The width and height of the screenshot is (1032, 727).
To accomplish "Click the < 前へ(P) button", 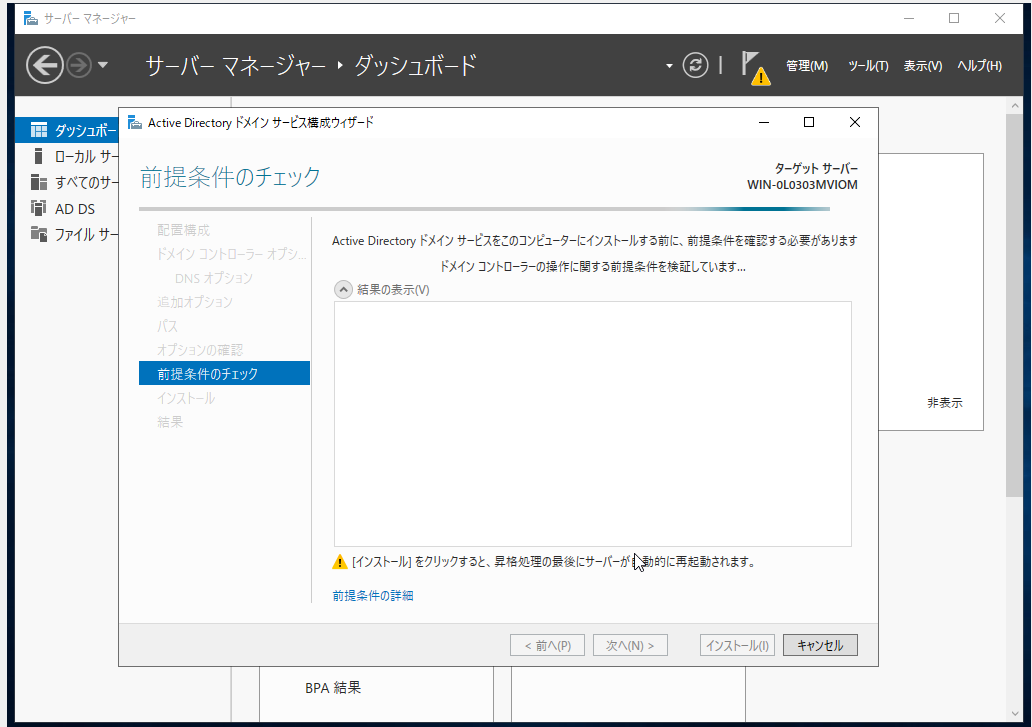I will click(547, 645).
